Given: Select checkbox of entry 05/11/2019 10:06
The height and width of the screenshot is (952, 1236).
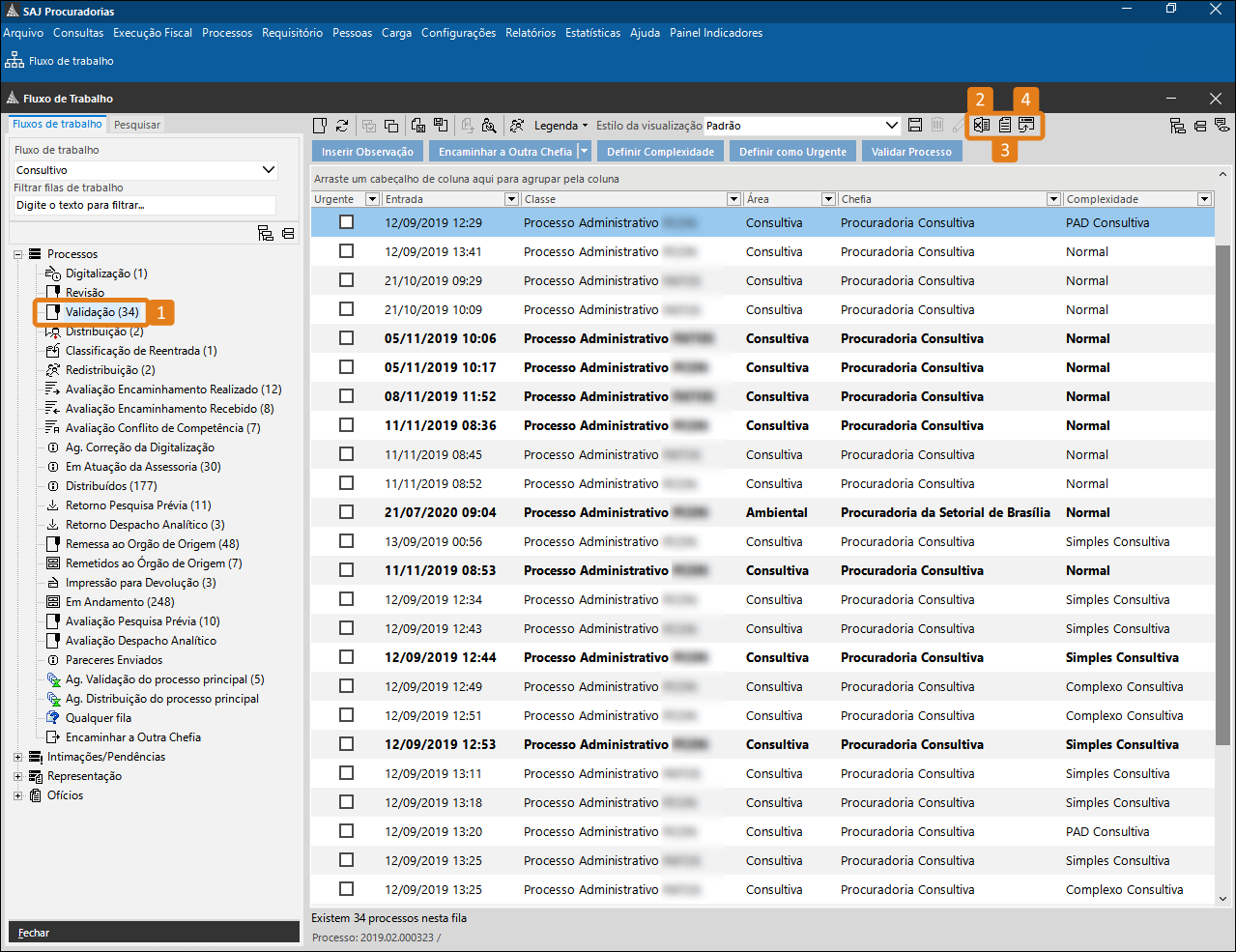Looking at the screenshot, I should (x=346, y=338).
